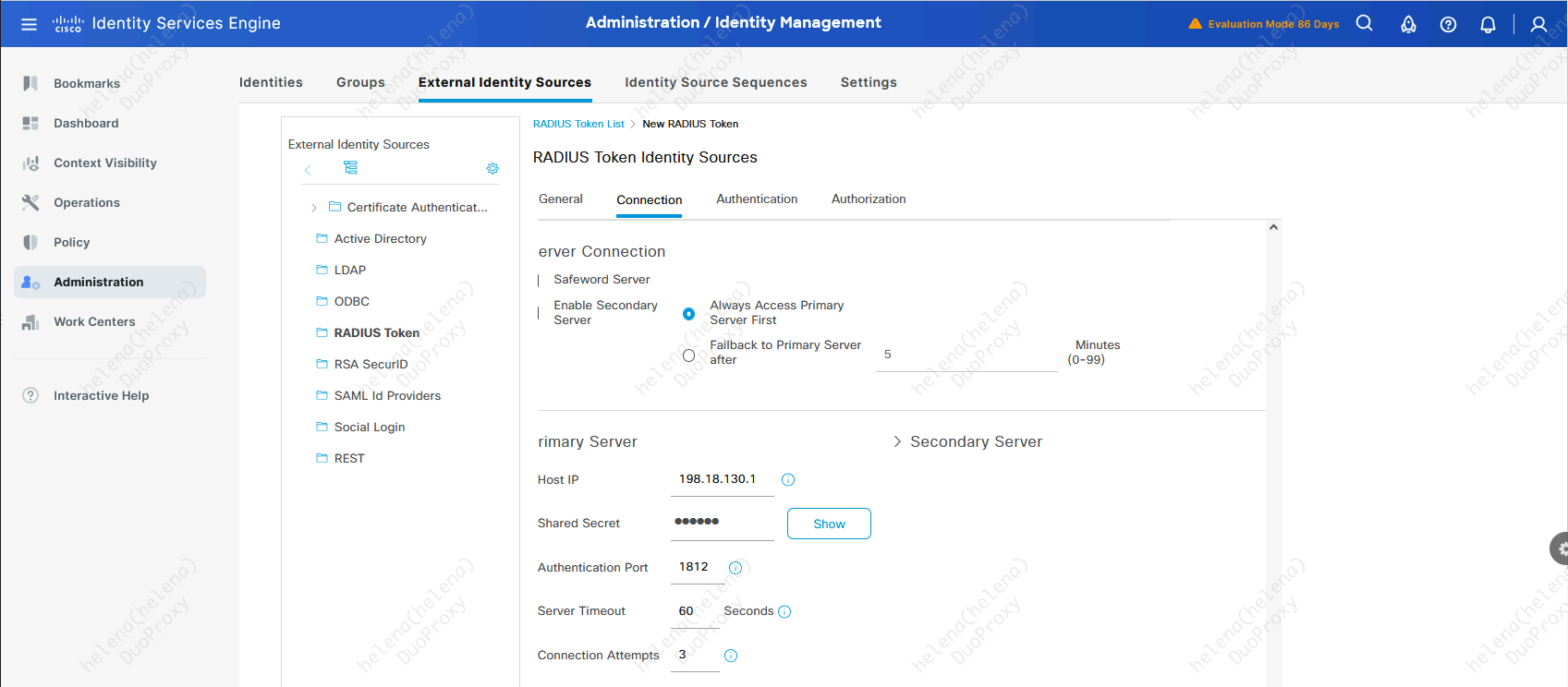The width and height of the screenshot is (1568, 687).
Task: Click the gear icon in External Identity Sources panel
Action: (492, 168)
